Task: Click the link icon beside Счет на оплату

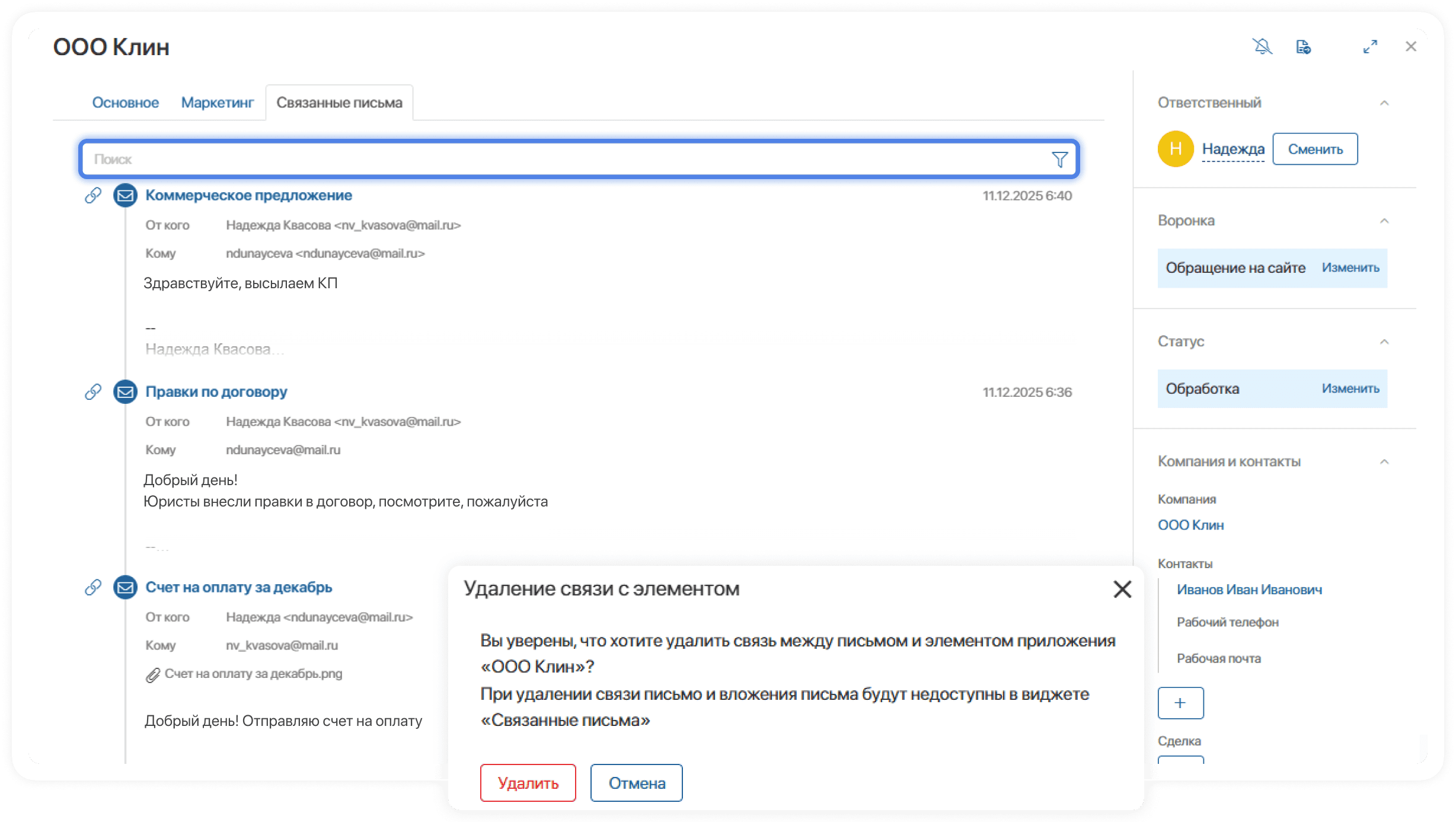Action: pyautogui.click(x=92, y=587)
